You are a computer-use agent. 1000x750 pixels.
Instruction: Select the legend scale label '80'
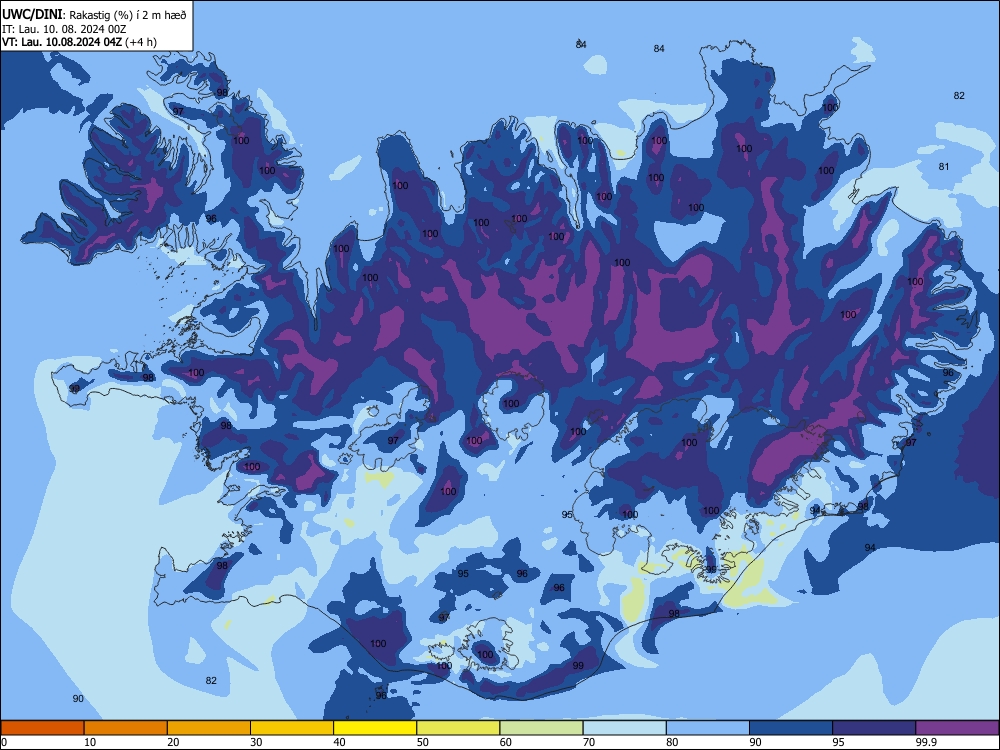click(x=672, y=742)
